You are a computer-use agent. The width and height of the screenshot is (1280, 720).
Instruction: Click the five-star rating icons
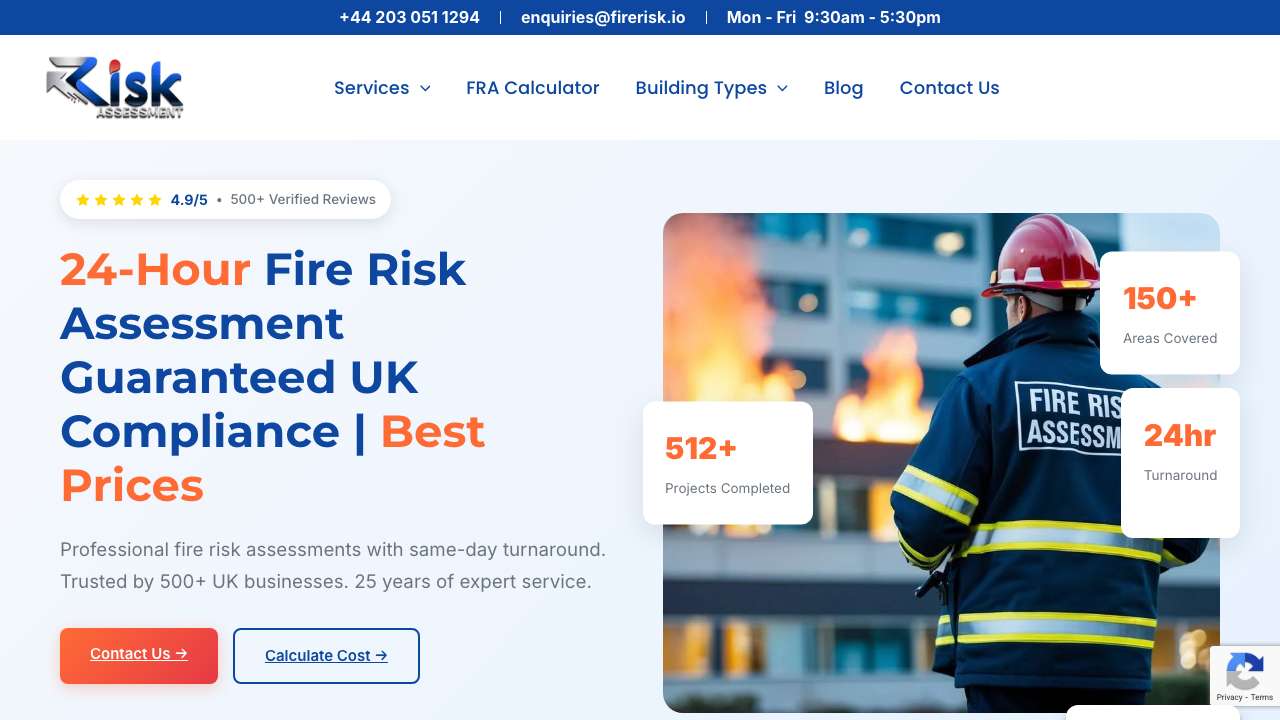tap(119, 200)
